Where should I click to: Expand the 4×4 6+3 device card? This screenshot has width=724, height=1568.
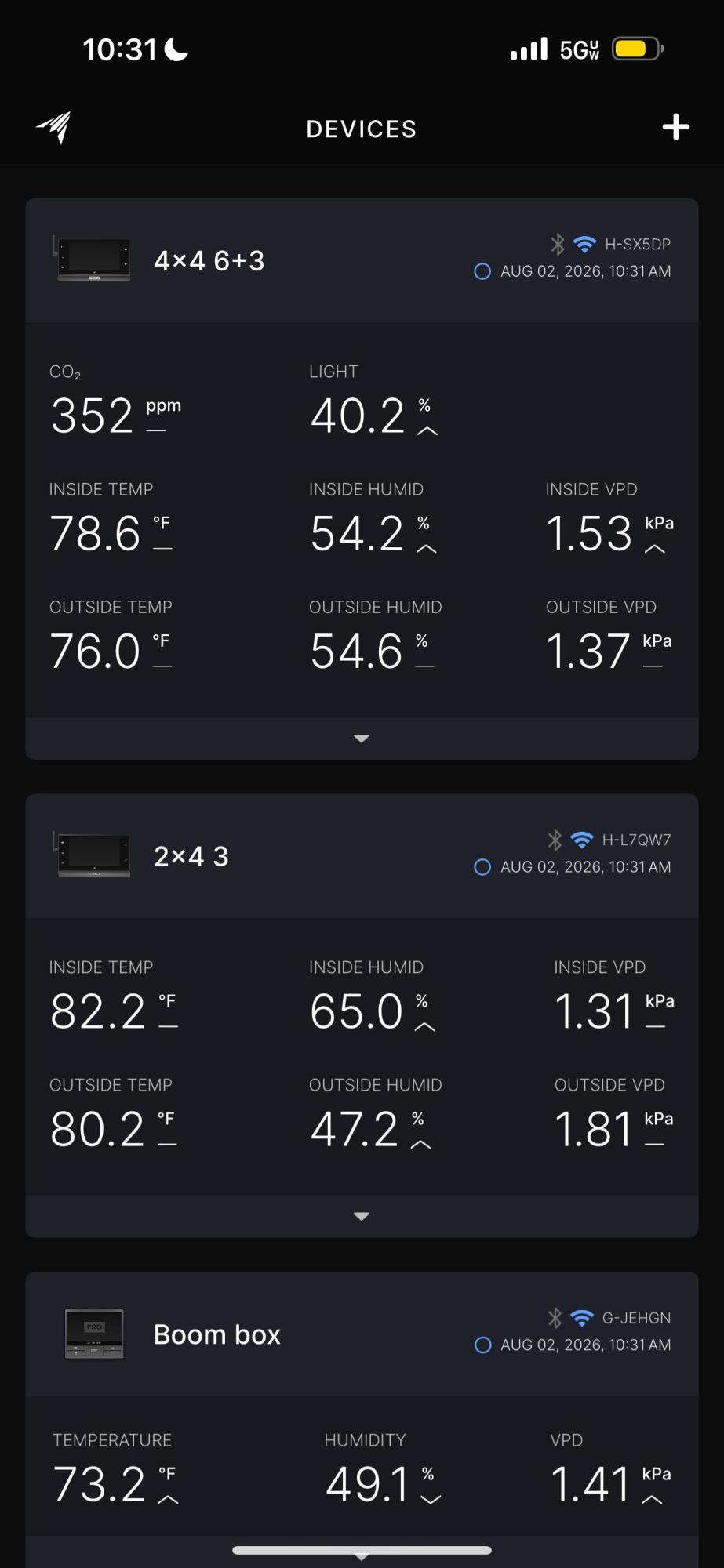pyautogui.click(x=362, y=739)
